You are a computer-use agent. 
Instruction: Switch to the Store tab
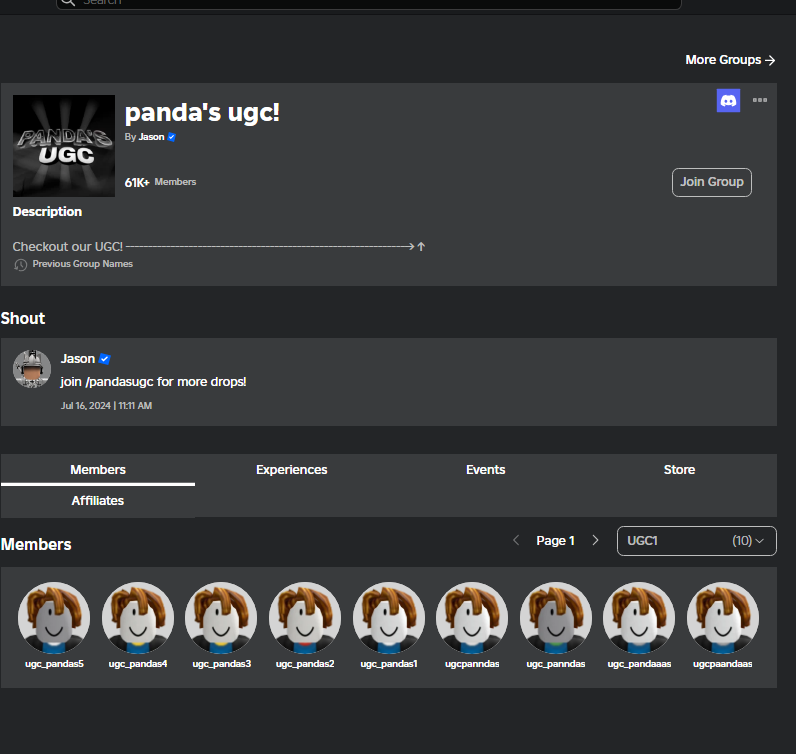[679, 470]
